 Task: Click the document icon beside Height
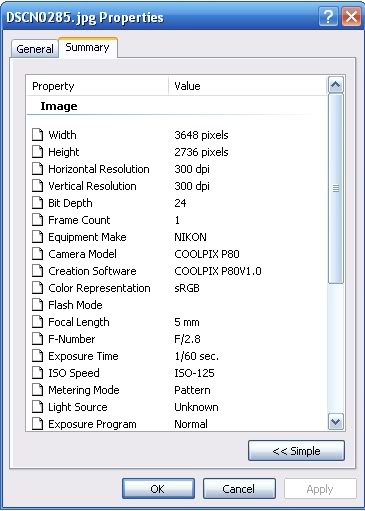pyautogui.click(x=38, y=152)
